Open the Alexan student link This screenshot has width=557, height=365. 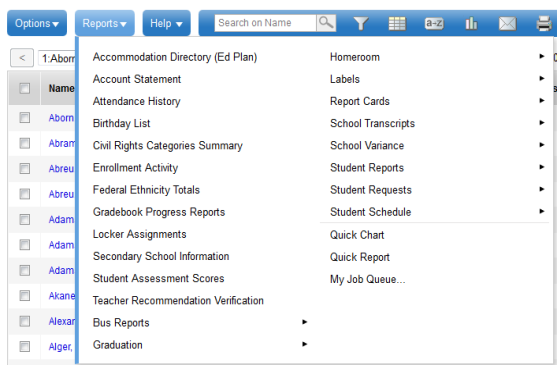click(62, 321)
